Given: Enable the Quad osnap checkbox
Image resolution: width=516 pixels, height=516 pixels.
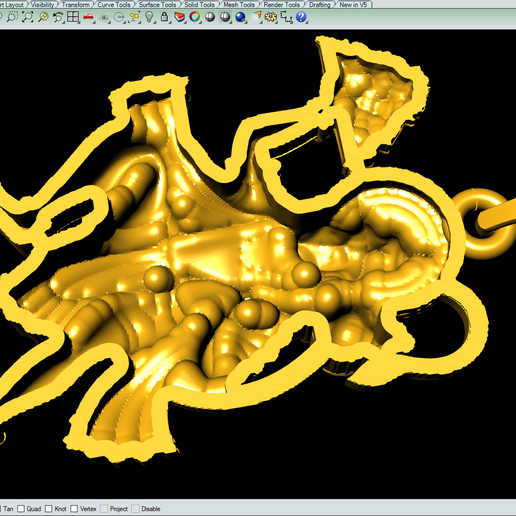Looking at the screenshot, I should (x=21, y=508).
